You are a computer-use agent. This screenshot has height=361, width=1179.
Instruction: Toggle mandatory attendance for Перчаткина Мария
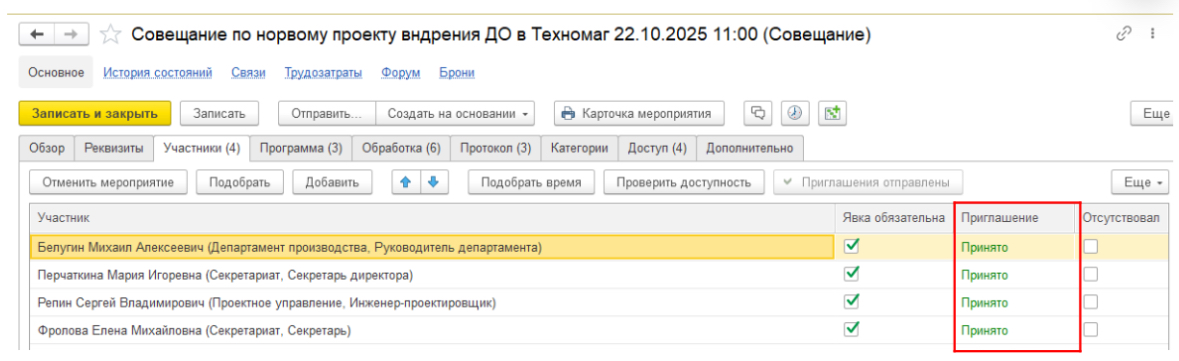coord(852,274)
